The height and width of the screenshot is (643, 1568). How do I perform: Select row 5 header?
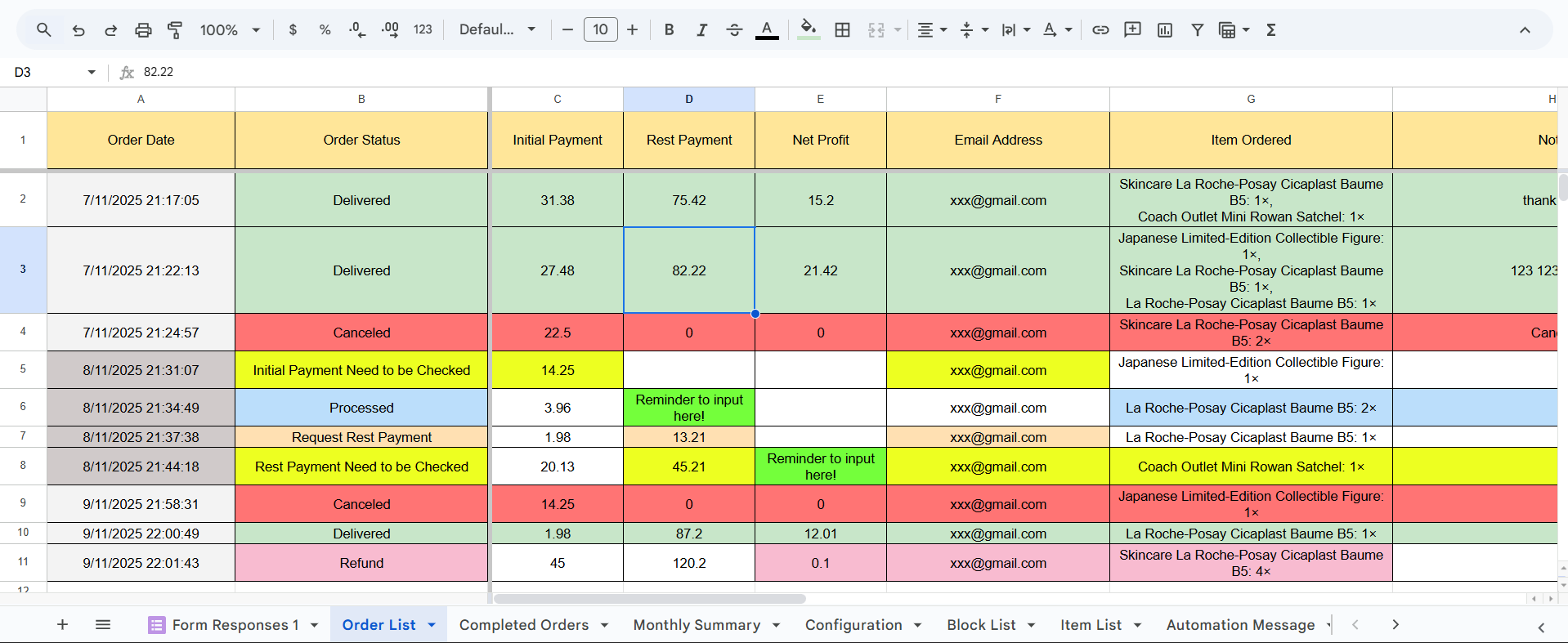click(23, 369)
